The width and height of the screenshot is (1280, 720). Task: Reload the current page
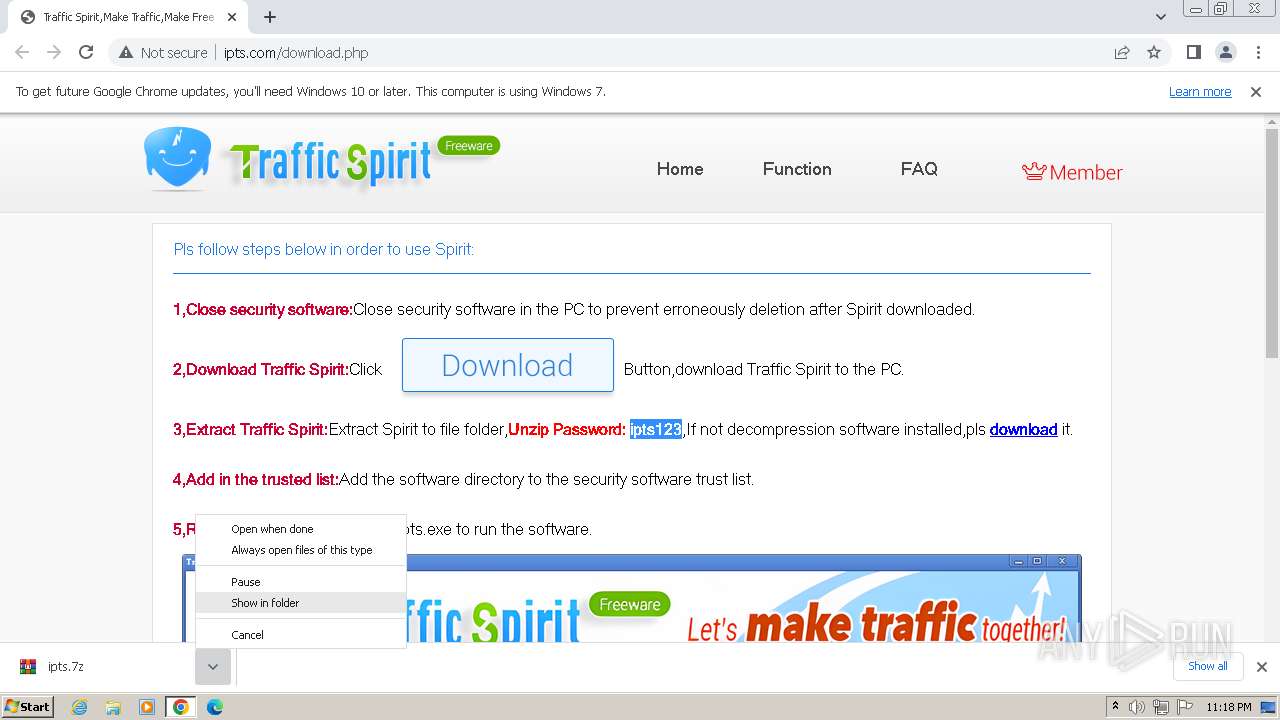(86, 53)
